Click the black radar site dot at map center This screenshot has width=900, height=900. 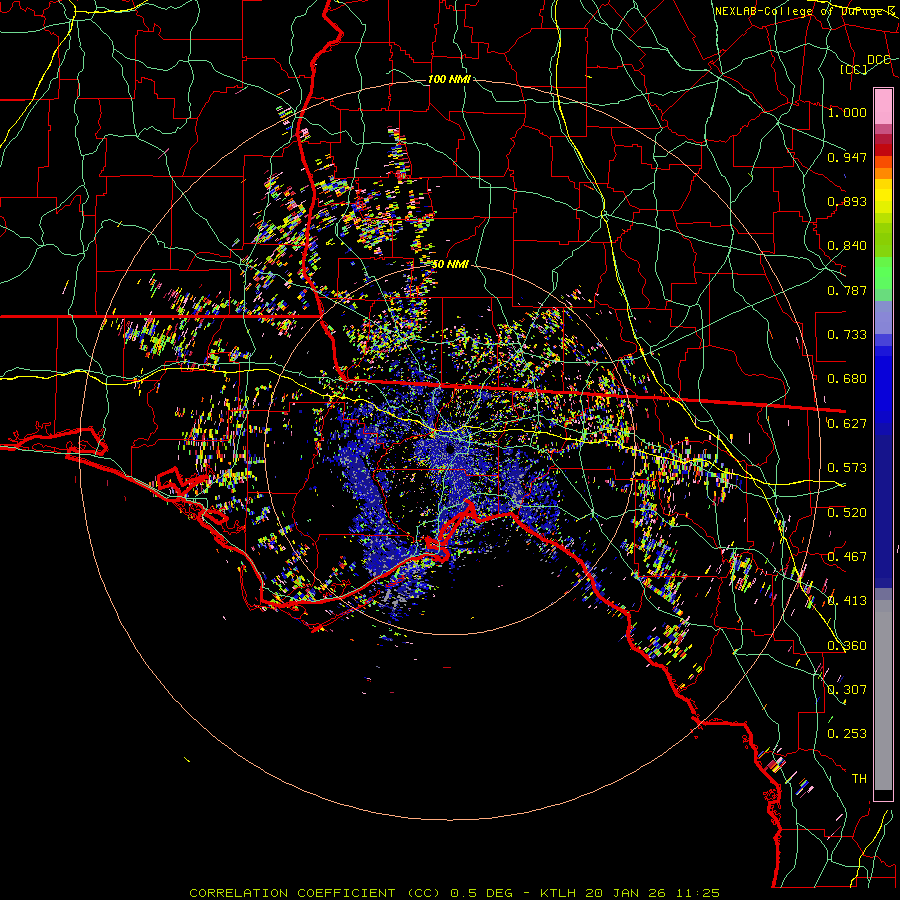[x=451, y=448]
